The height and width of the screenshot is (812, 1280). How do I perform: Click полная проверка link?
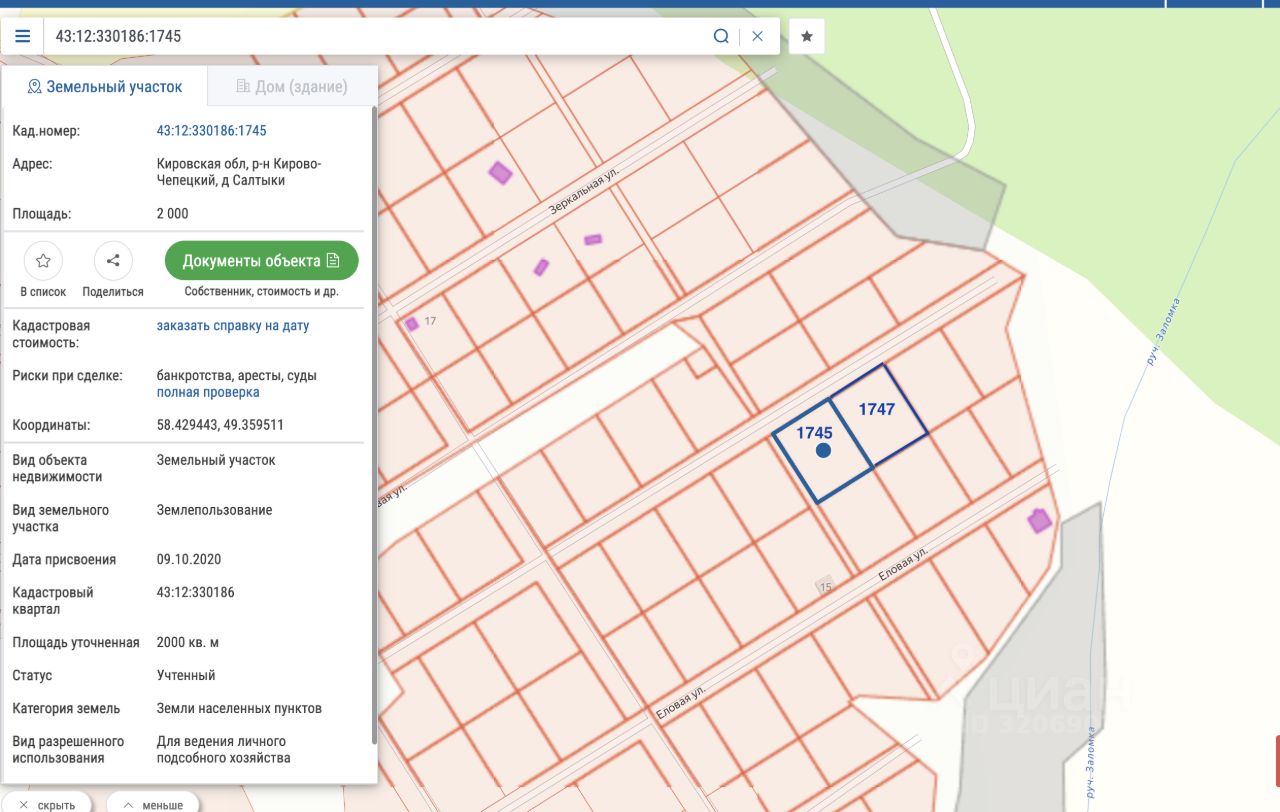tap(208, 393)
